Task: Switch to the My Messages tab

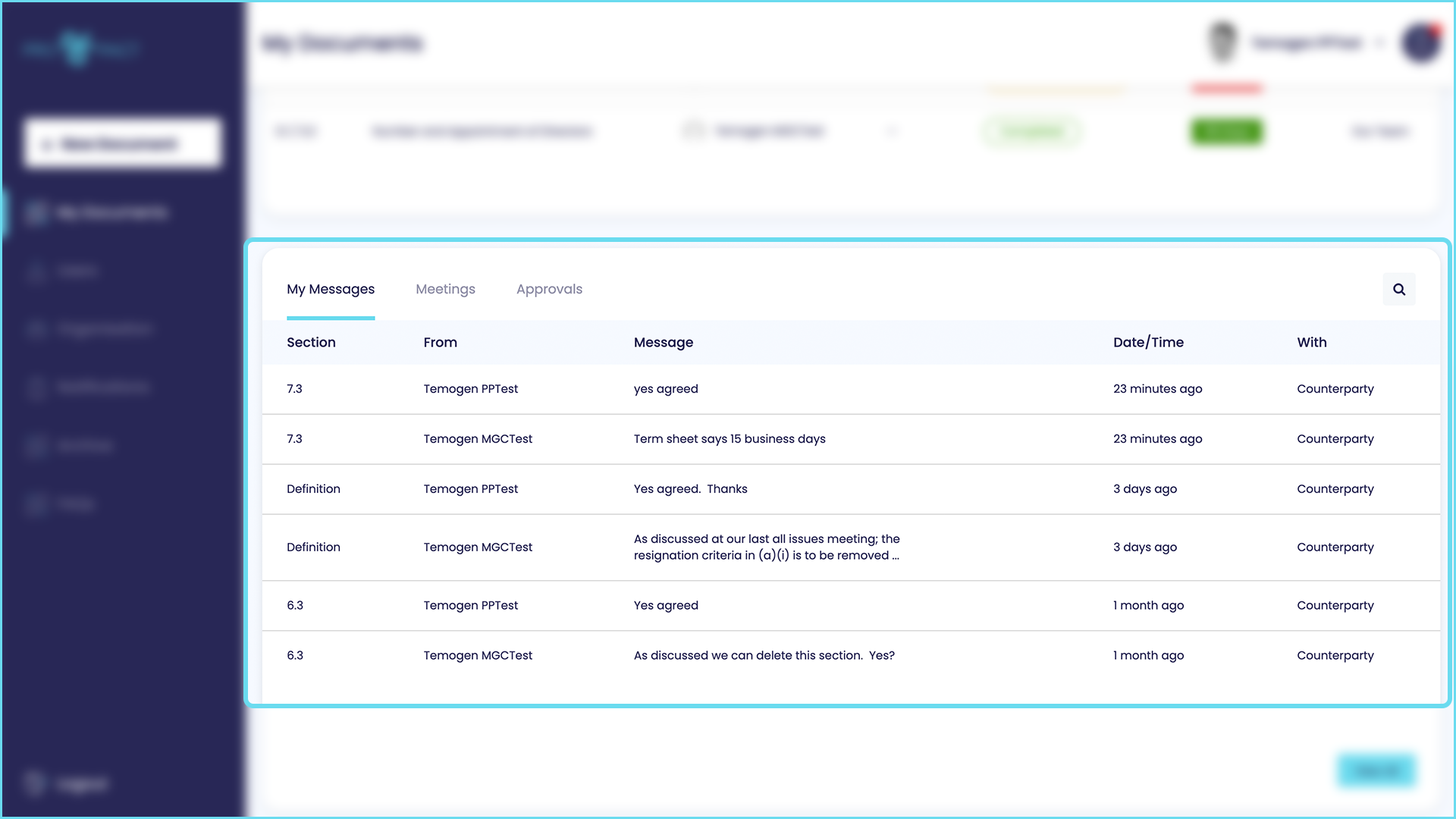Action: 331,289
